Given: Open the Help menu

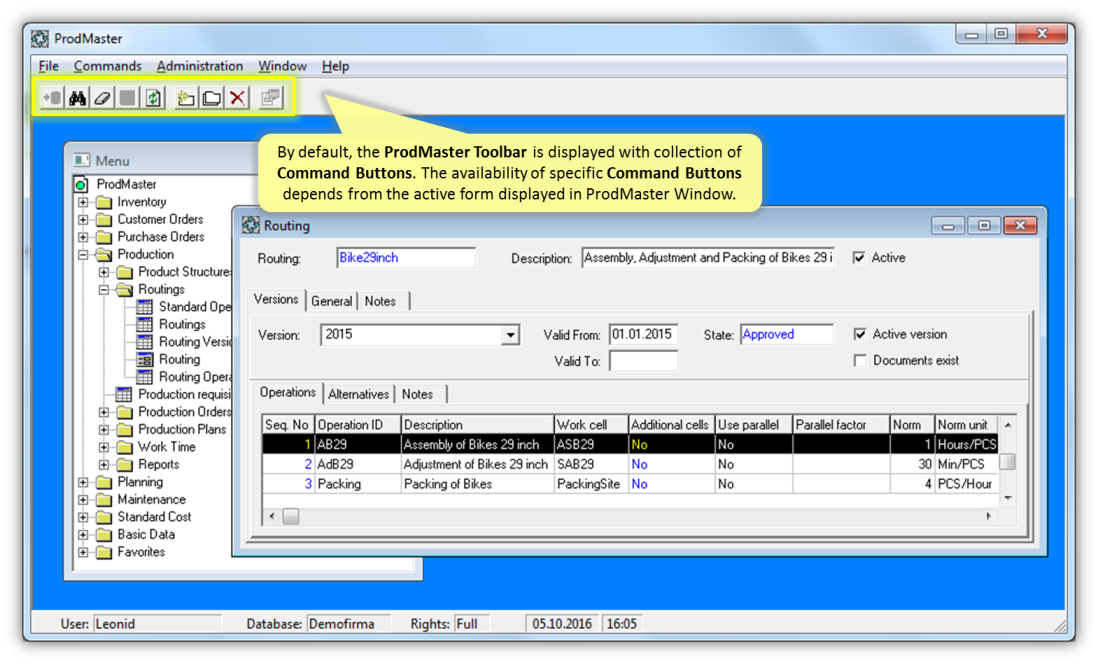Looking at the screenshot, I should point(335,66).
